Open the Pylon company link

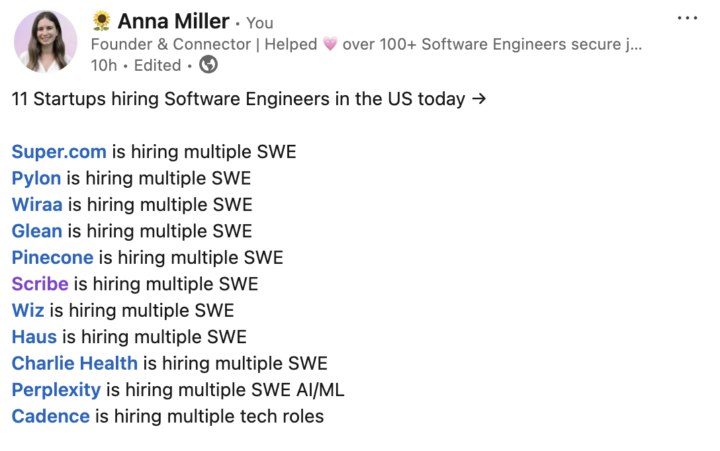[x=36, y=178]
